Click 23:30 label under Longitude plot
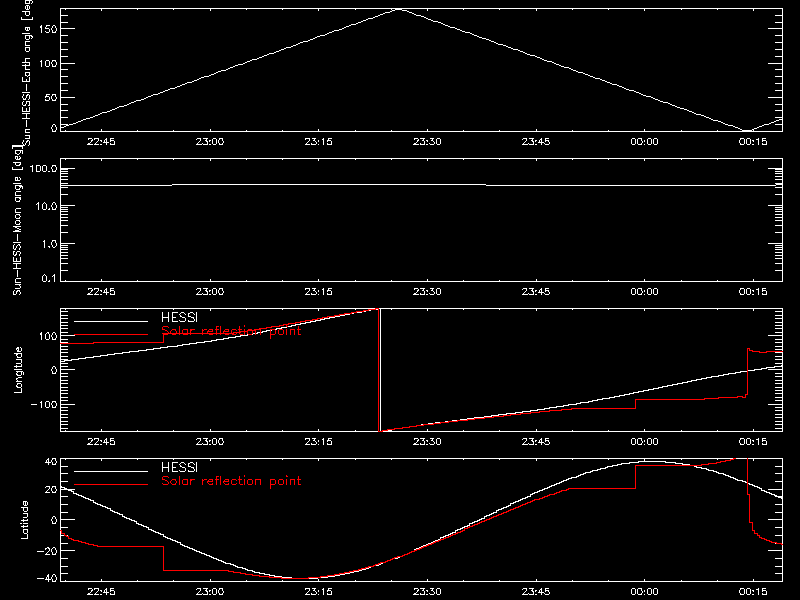The image size is (800, 600). [x=427, y=441]
